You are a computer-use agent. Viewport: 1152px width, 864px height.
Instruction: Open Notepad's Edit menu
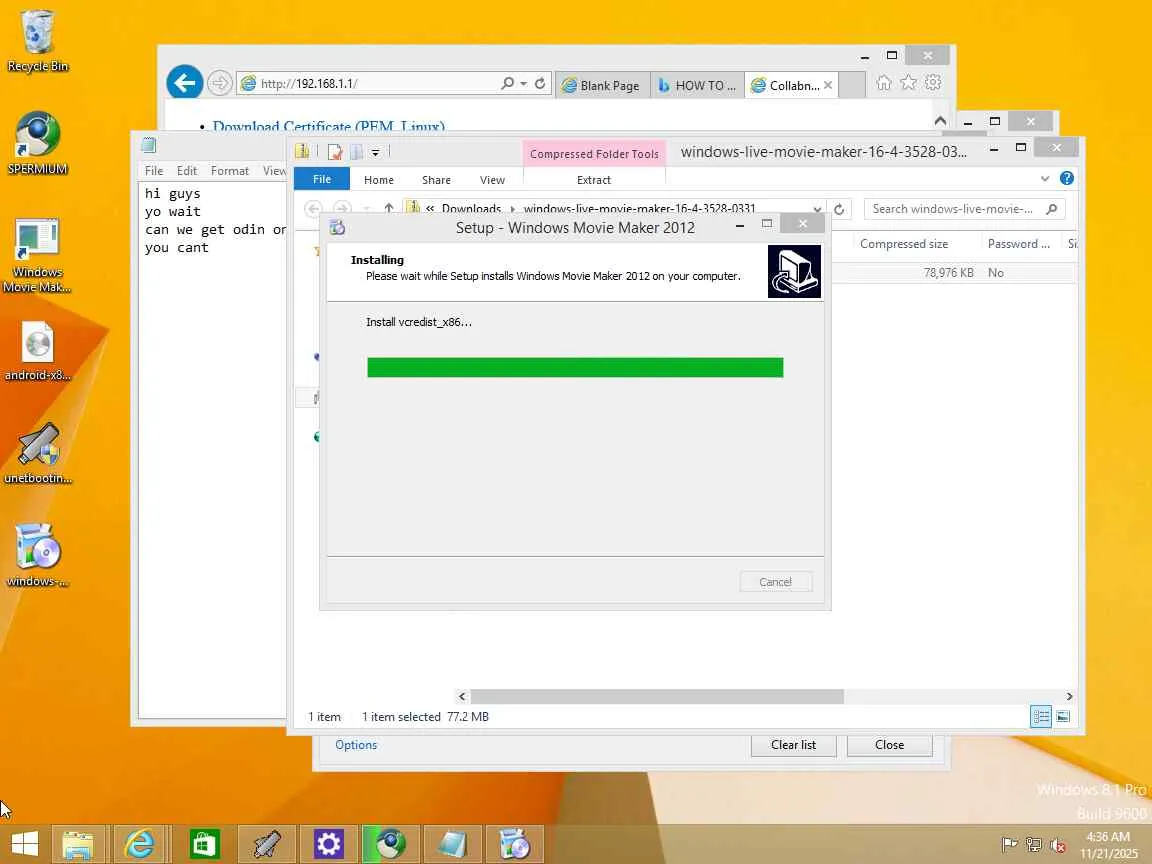(187, 170)
